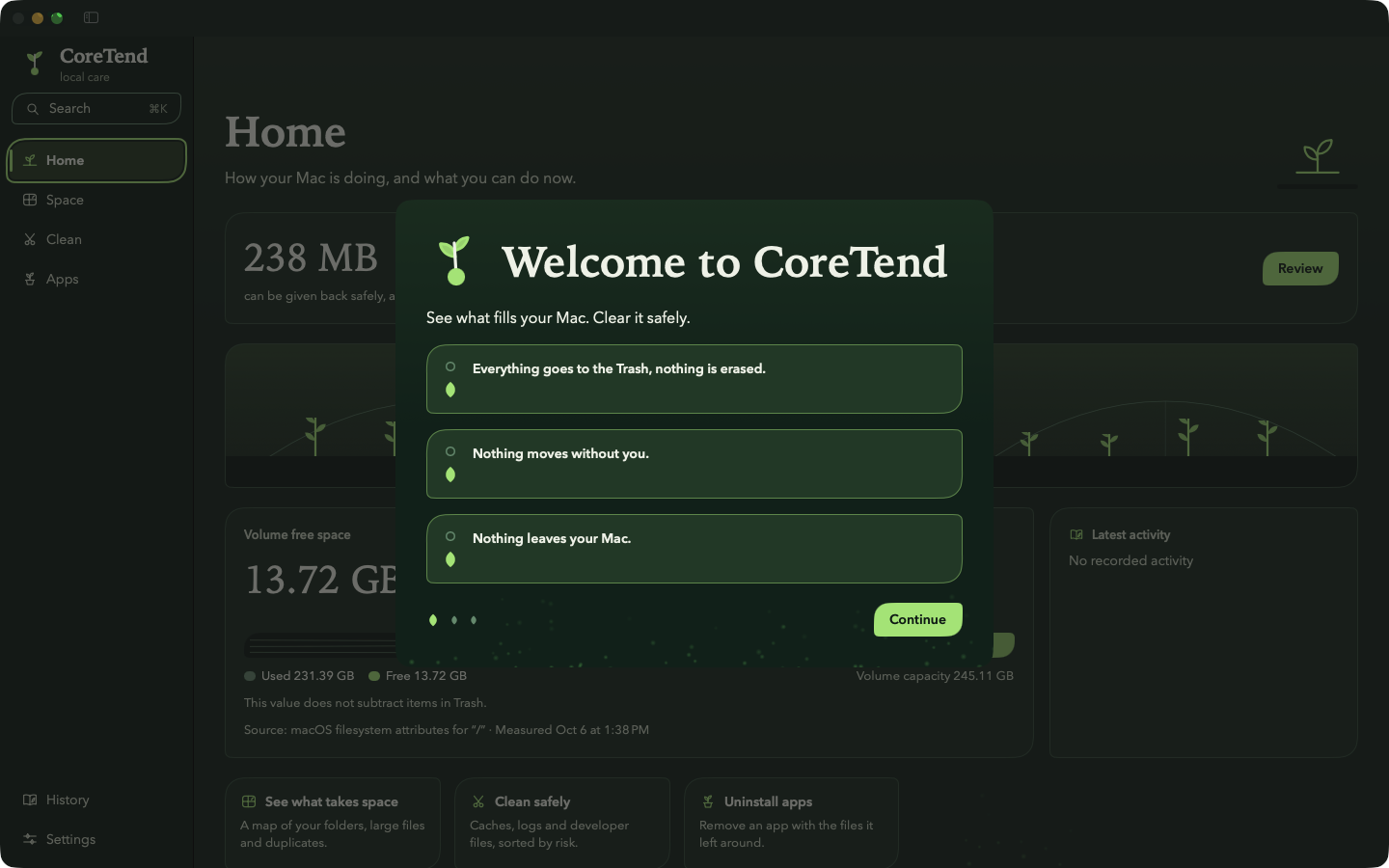
Task: Open the Space section in sidebar
Action: (96, 200)
